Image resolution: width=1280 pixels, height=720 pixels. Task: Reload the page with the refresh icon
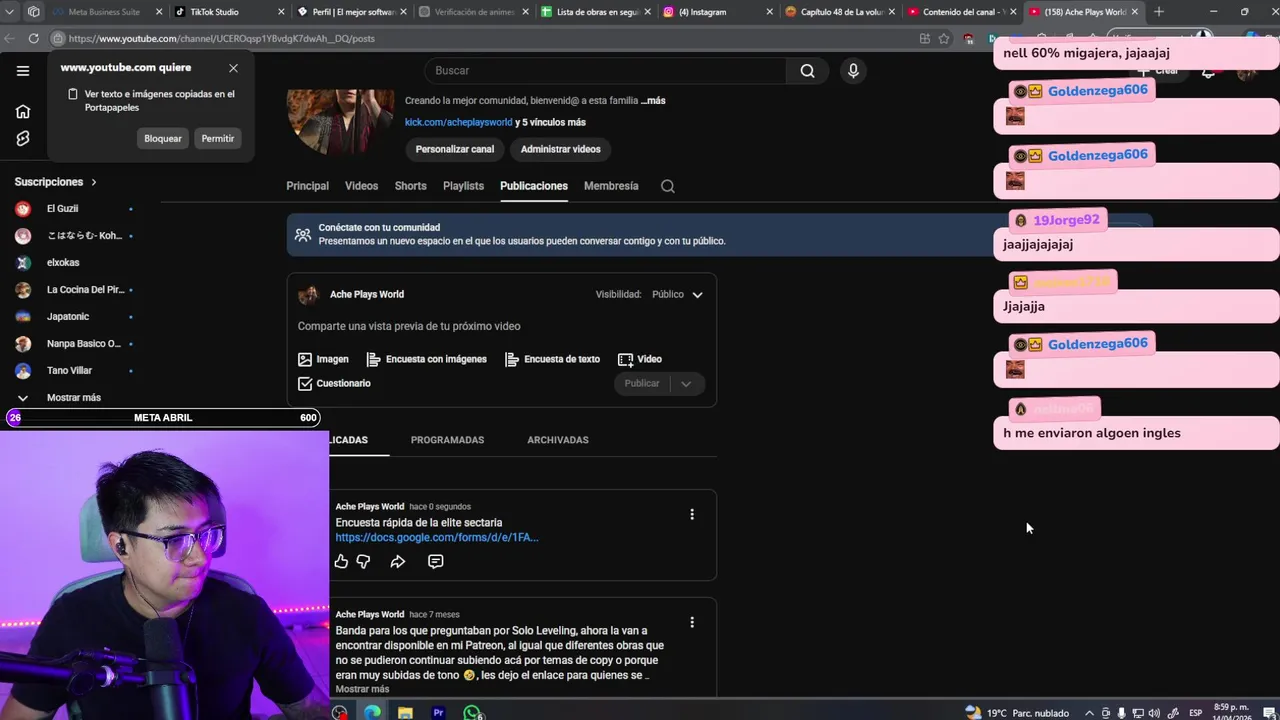[33, 38]
